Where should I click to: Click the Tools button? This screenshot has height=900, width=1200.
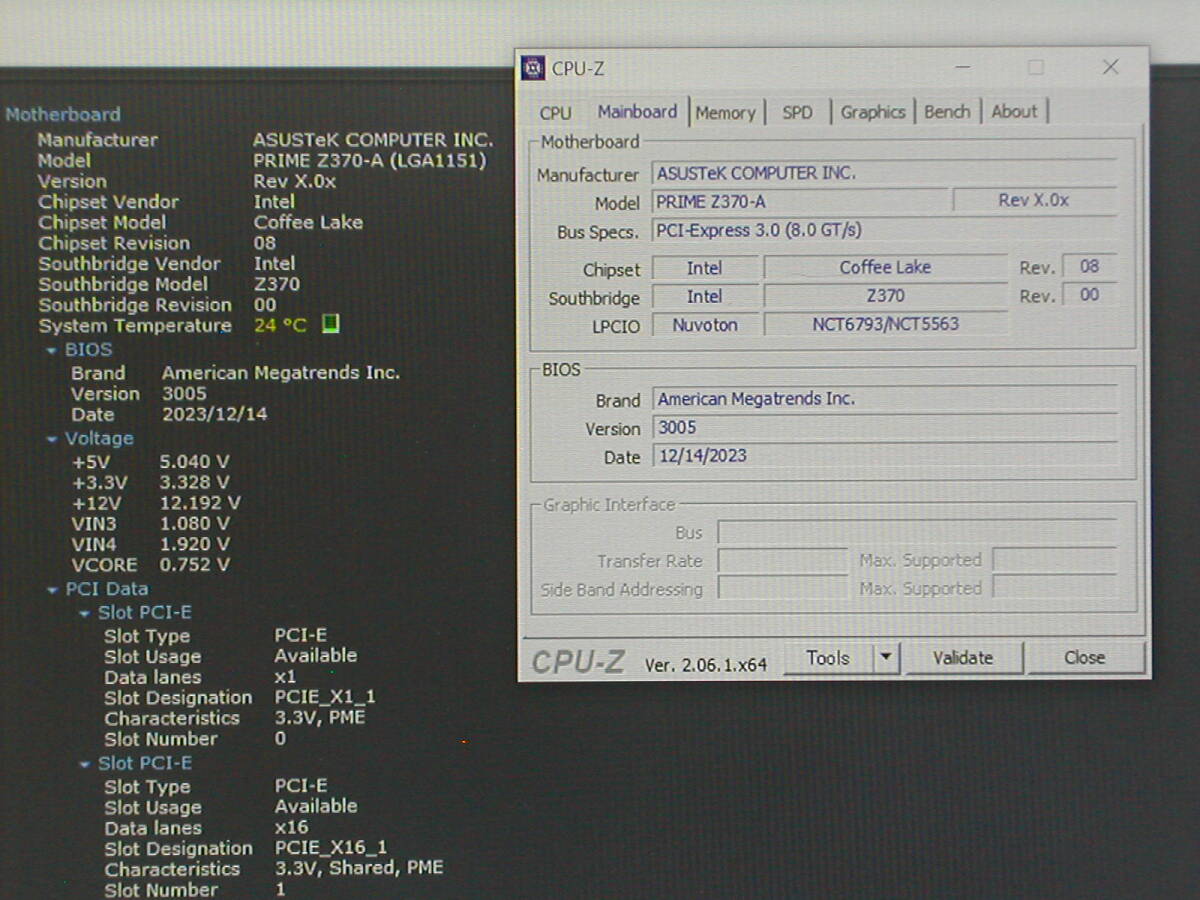coord(828,658)
